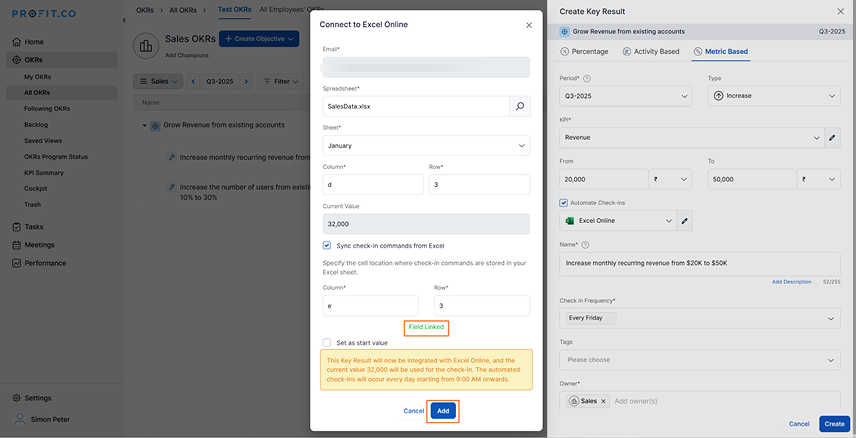Click the data Column field containing d
Viewport: 856px width, 438px height.
coord(373,185)
